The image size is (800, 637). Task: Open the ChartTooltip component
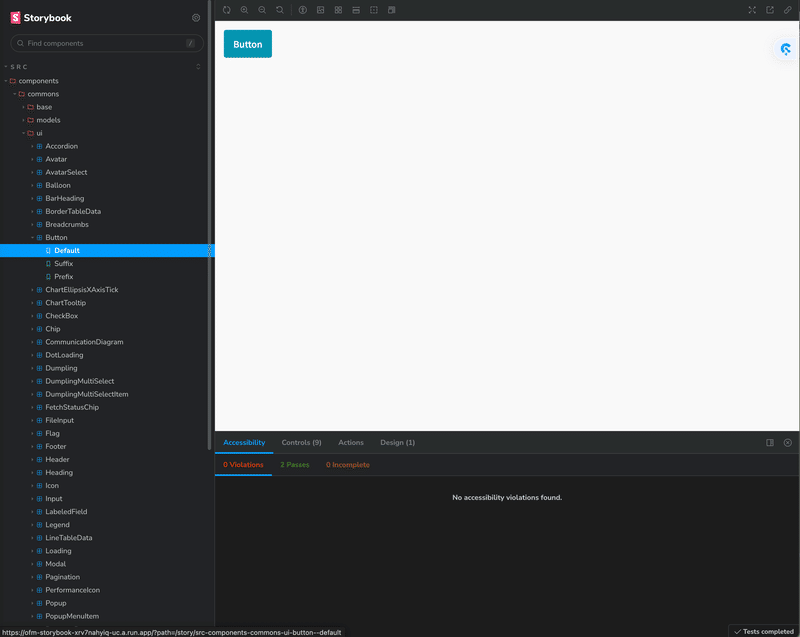[x=65, y=303]
